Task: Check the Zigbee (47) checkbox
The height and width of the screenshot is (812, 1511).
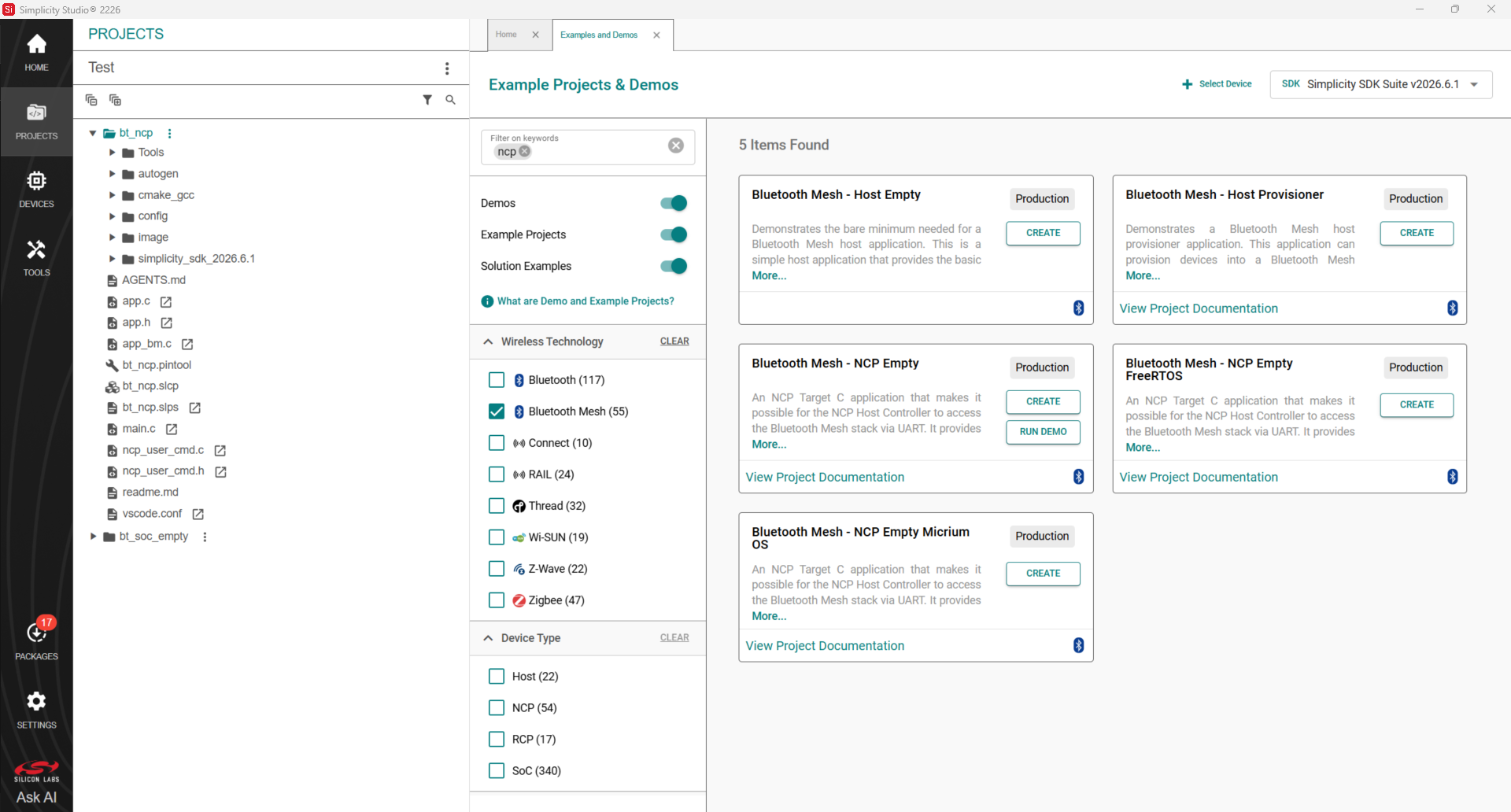Action: pyautogui.click(x=497, y=600)
